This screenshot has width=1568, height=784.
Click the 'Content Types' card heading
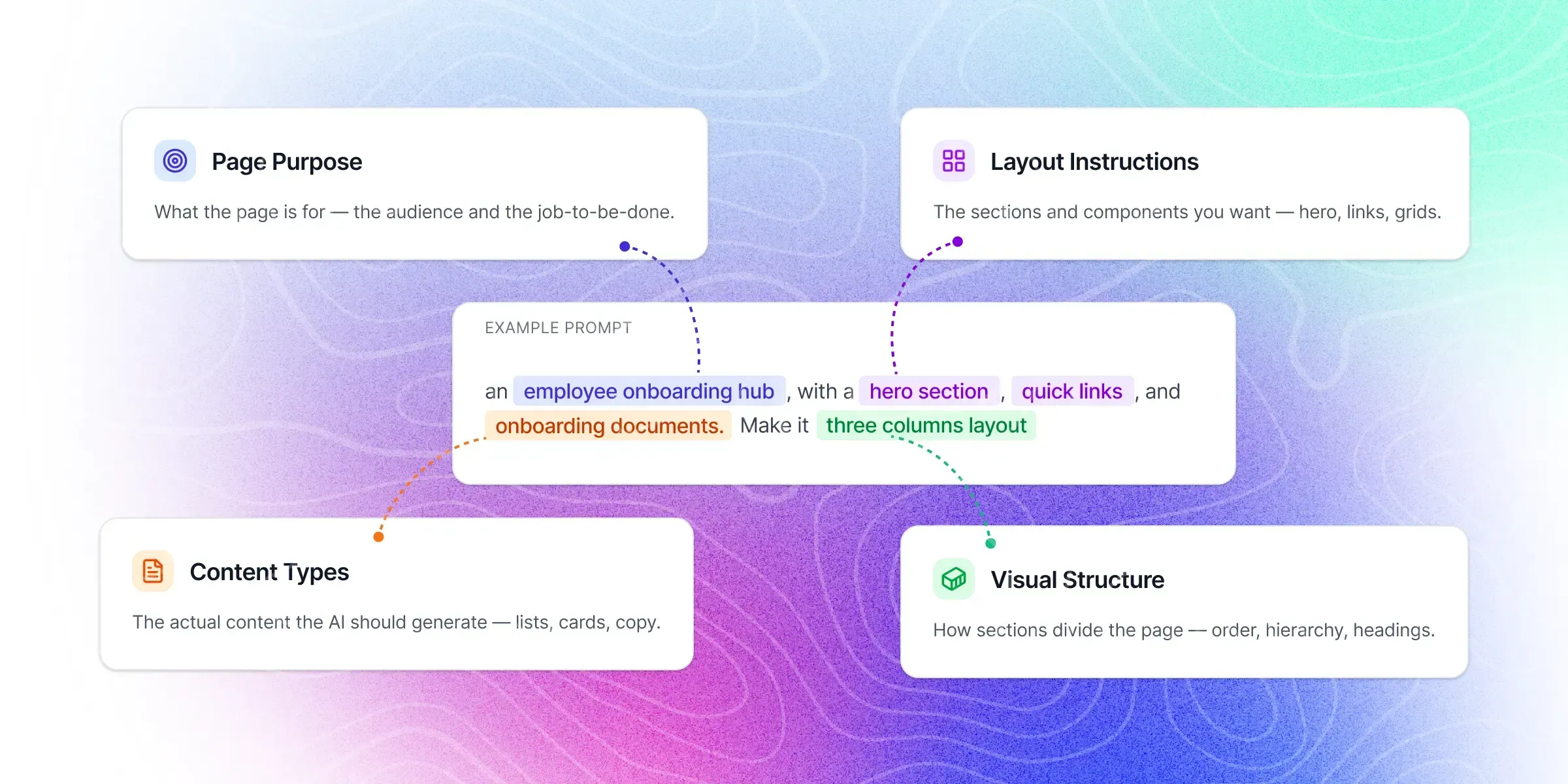tap(269, 572)
